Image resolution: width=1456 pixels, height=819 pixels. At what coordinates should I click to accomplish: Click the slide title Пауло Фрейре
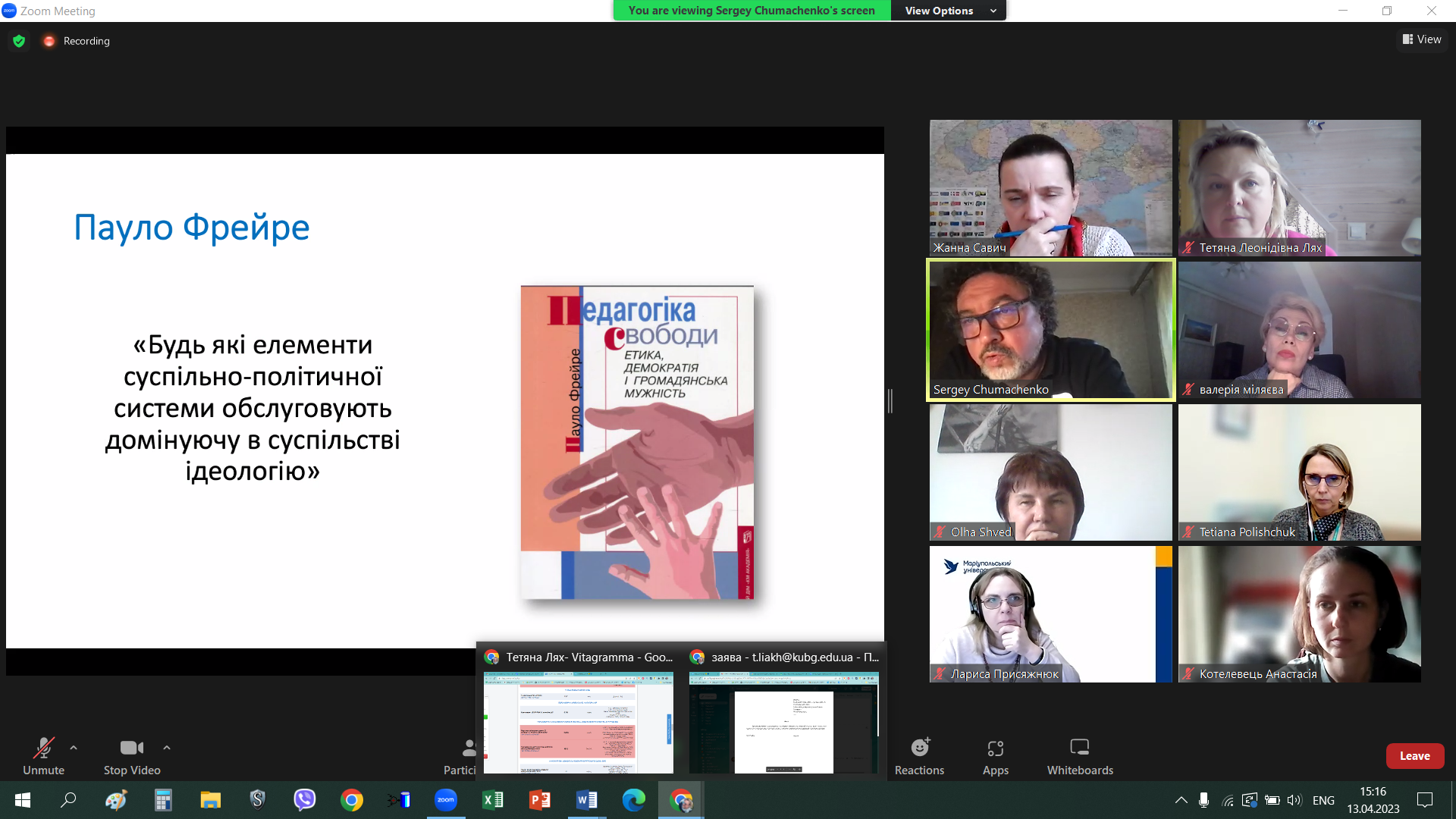pos(192,227)
